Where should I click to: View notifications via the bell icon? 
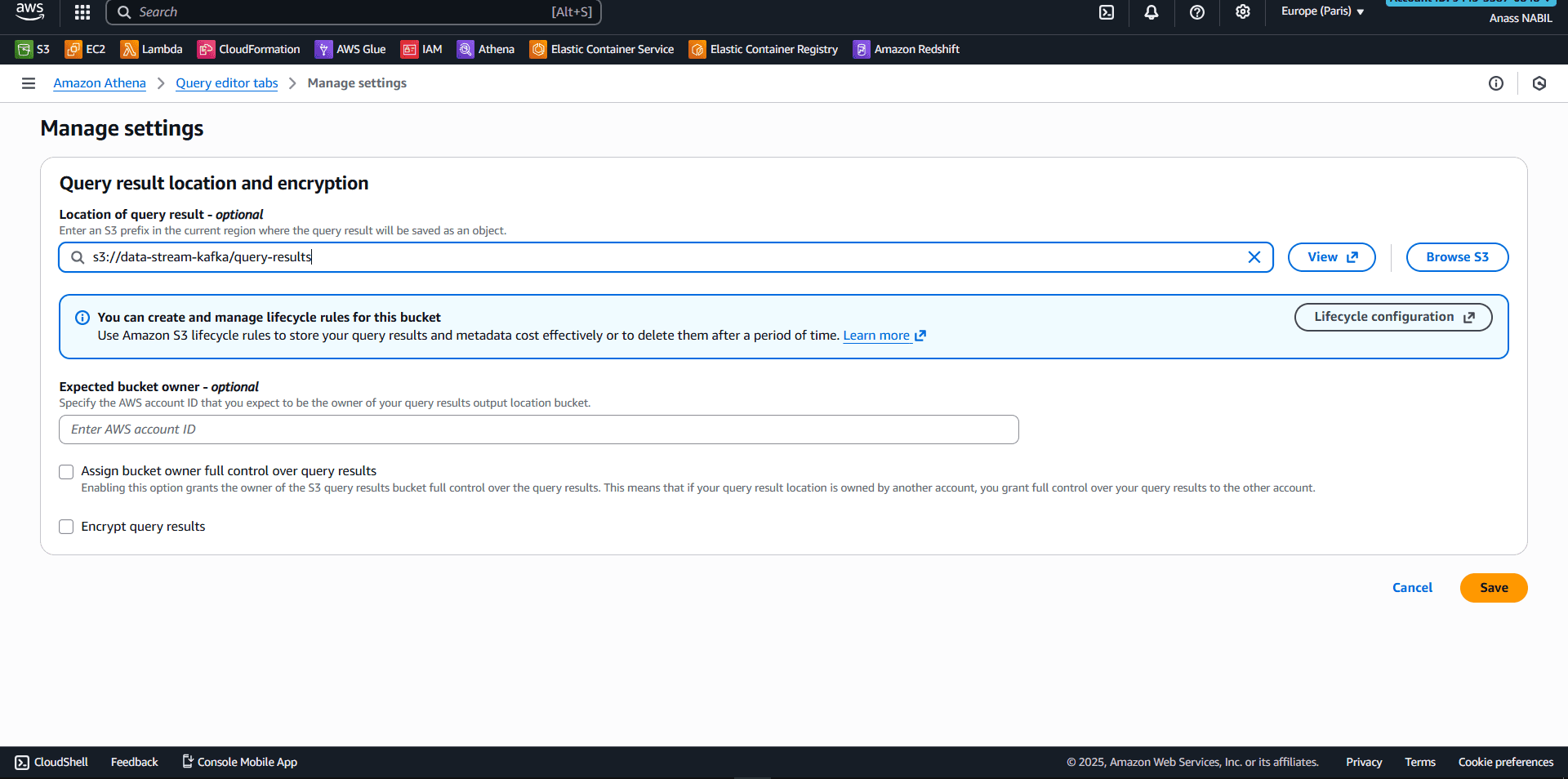1151,12
